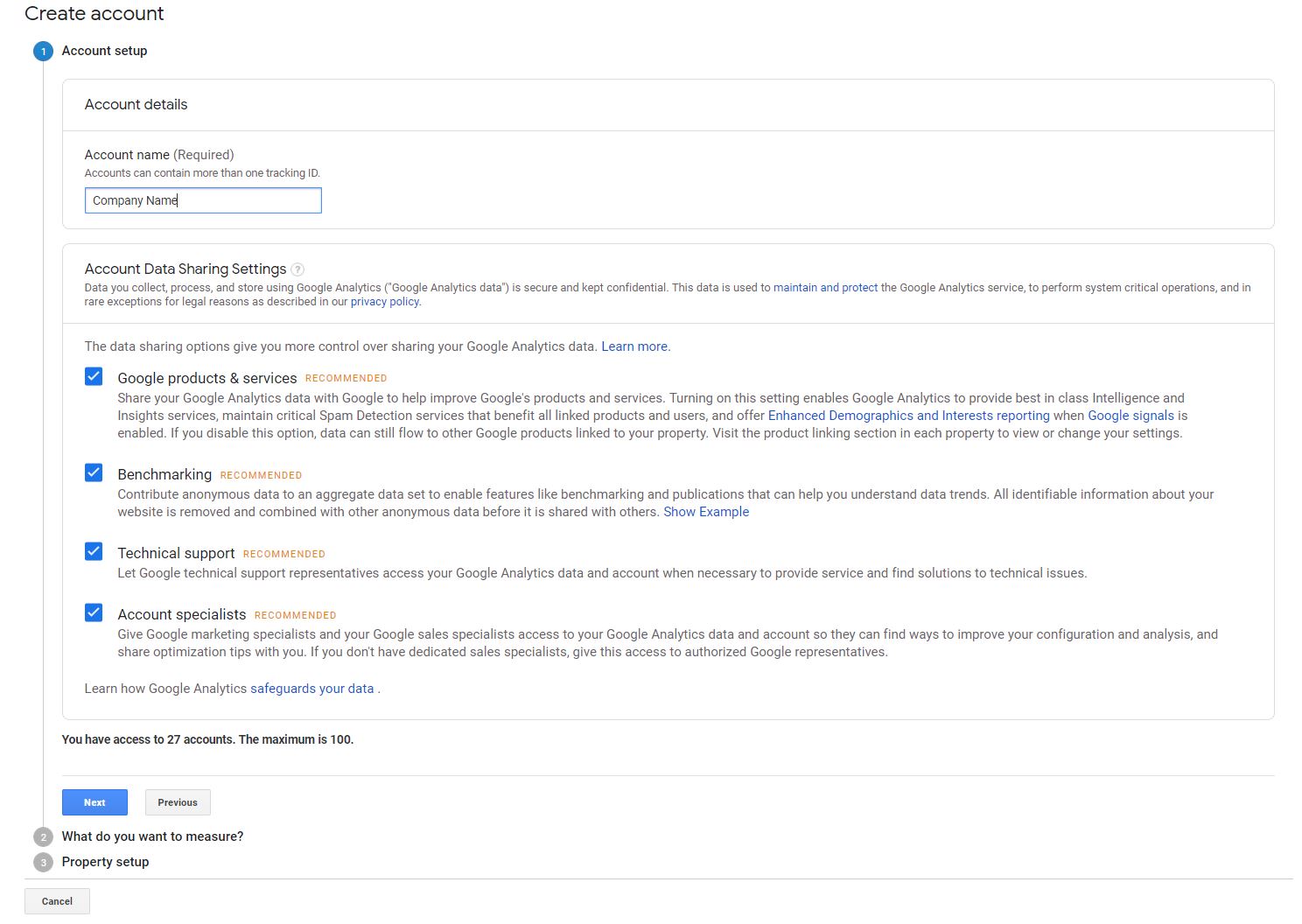The image size is (1302, 924).
Task: Click 'Accounts can contain more than one tracking ID' text
Action: pos(202,173)
